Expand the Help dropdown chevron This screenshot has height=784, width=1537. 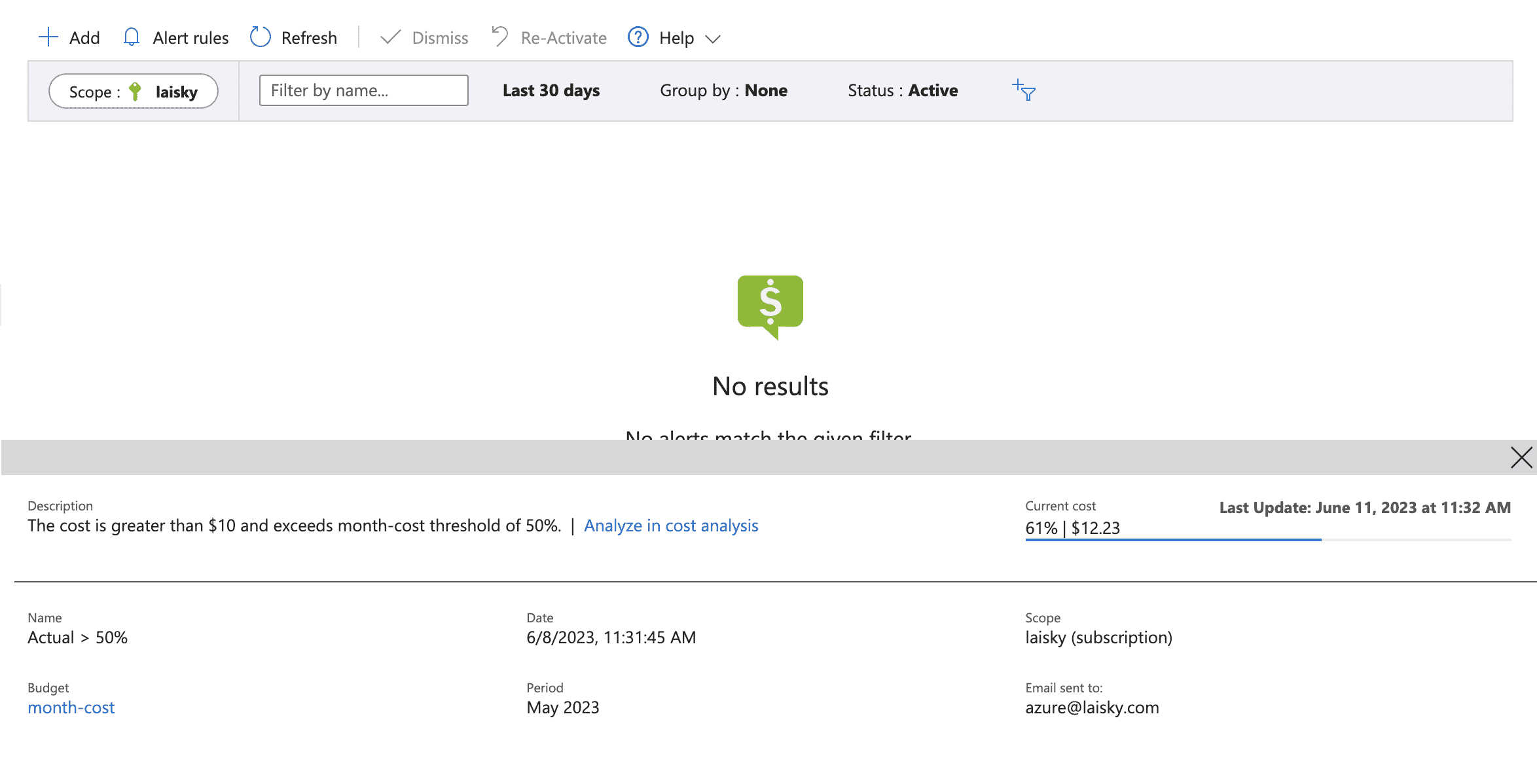pyautogui.click(x=713, y=39)
